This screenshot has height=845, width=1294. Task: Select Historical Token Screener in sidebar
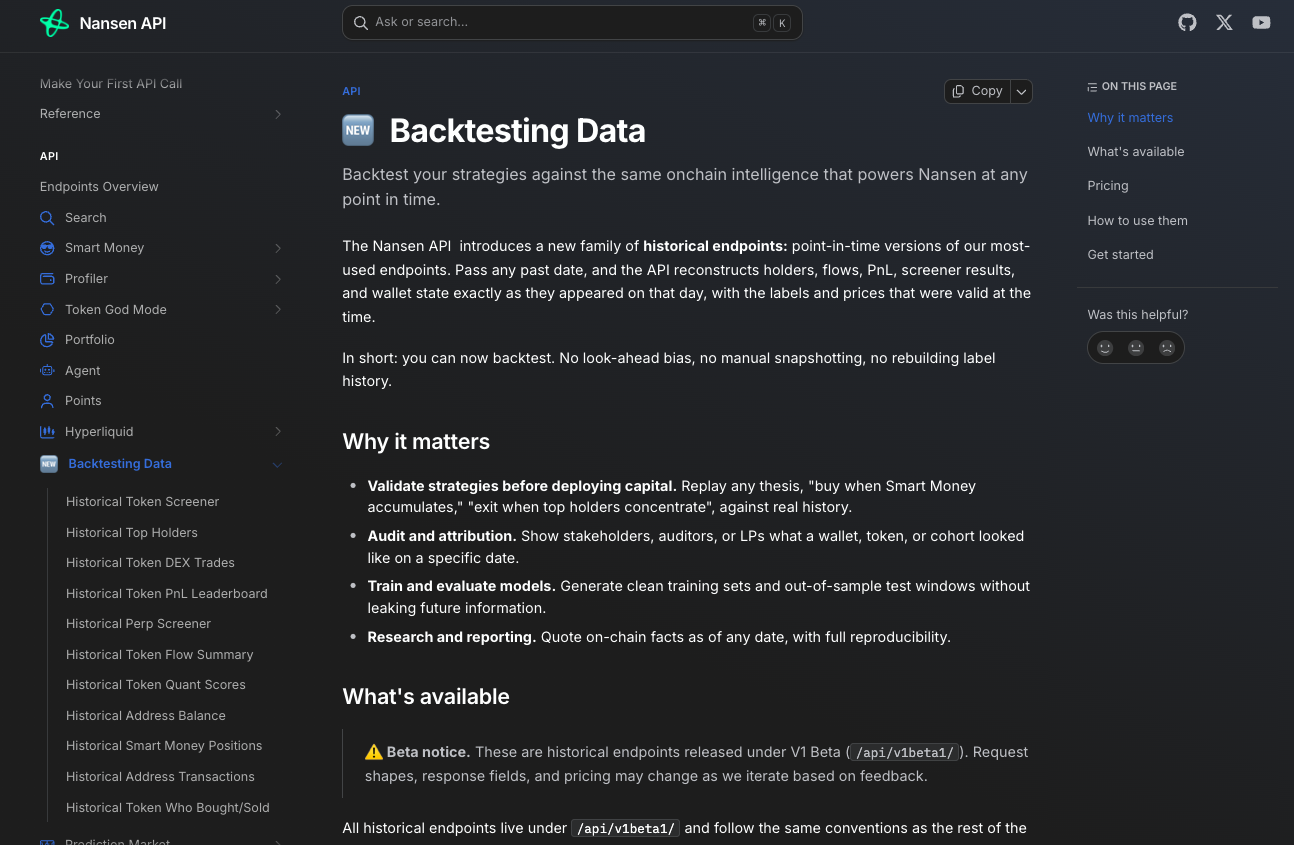point(142,502)
